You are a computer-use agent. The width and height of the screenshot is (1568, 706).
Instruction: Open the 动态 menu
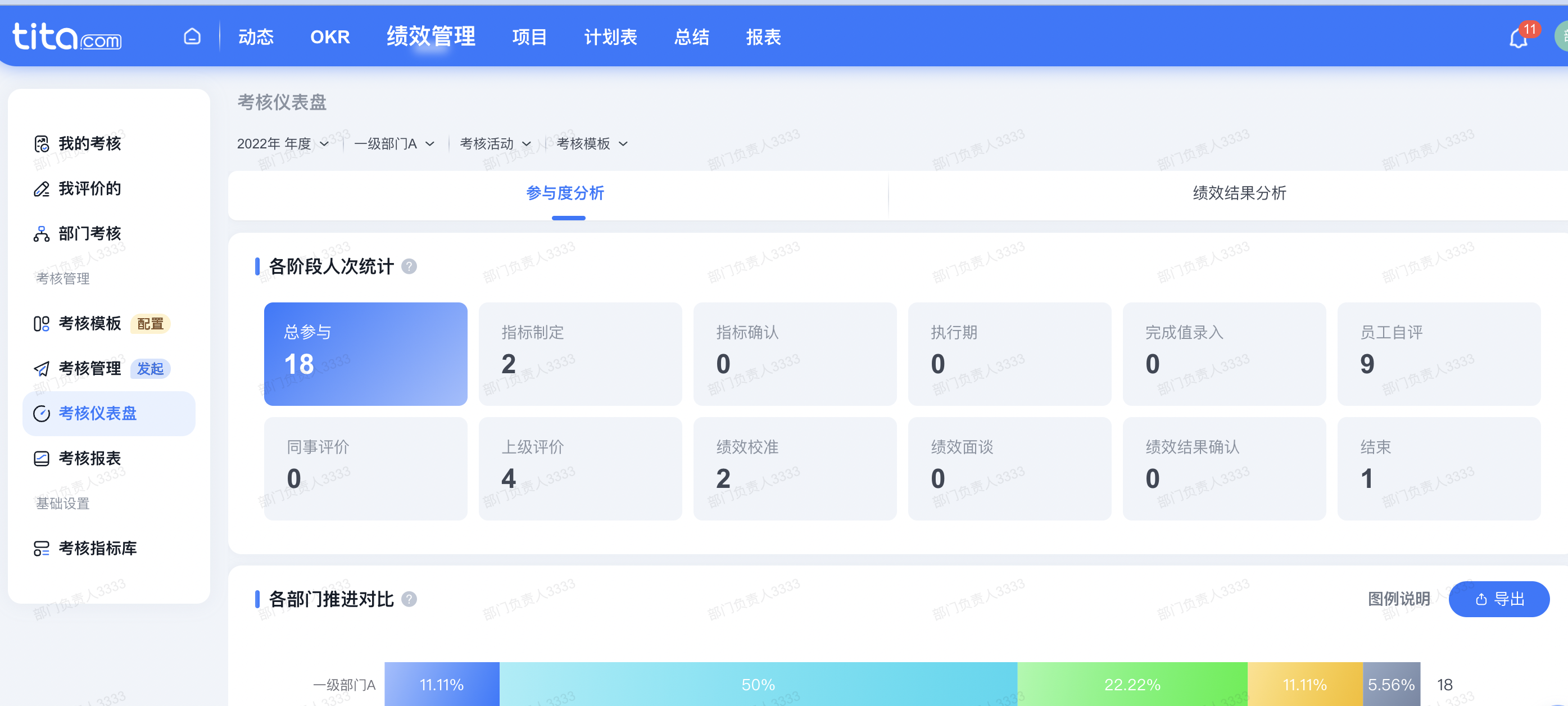tap(256, 37)
